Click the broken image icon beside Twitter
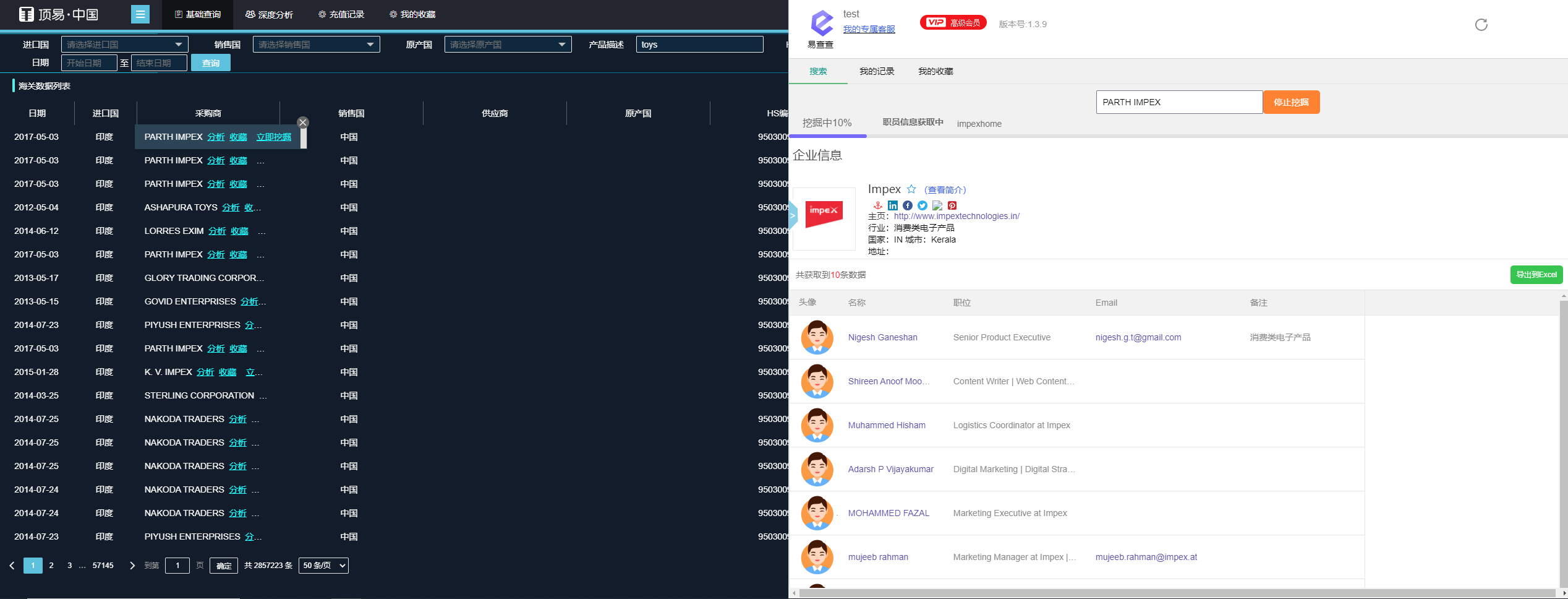The width and height of the screenshot is (1568, 599). (x=937, y=205)
